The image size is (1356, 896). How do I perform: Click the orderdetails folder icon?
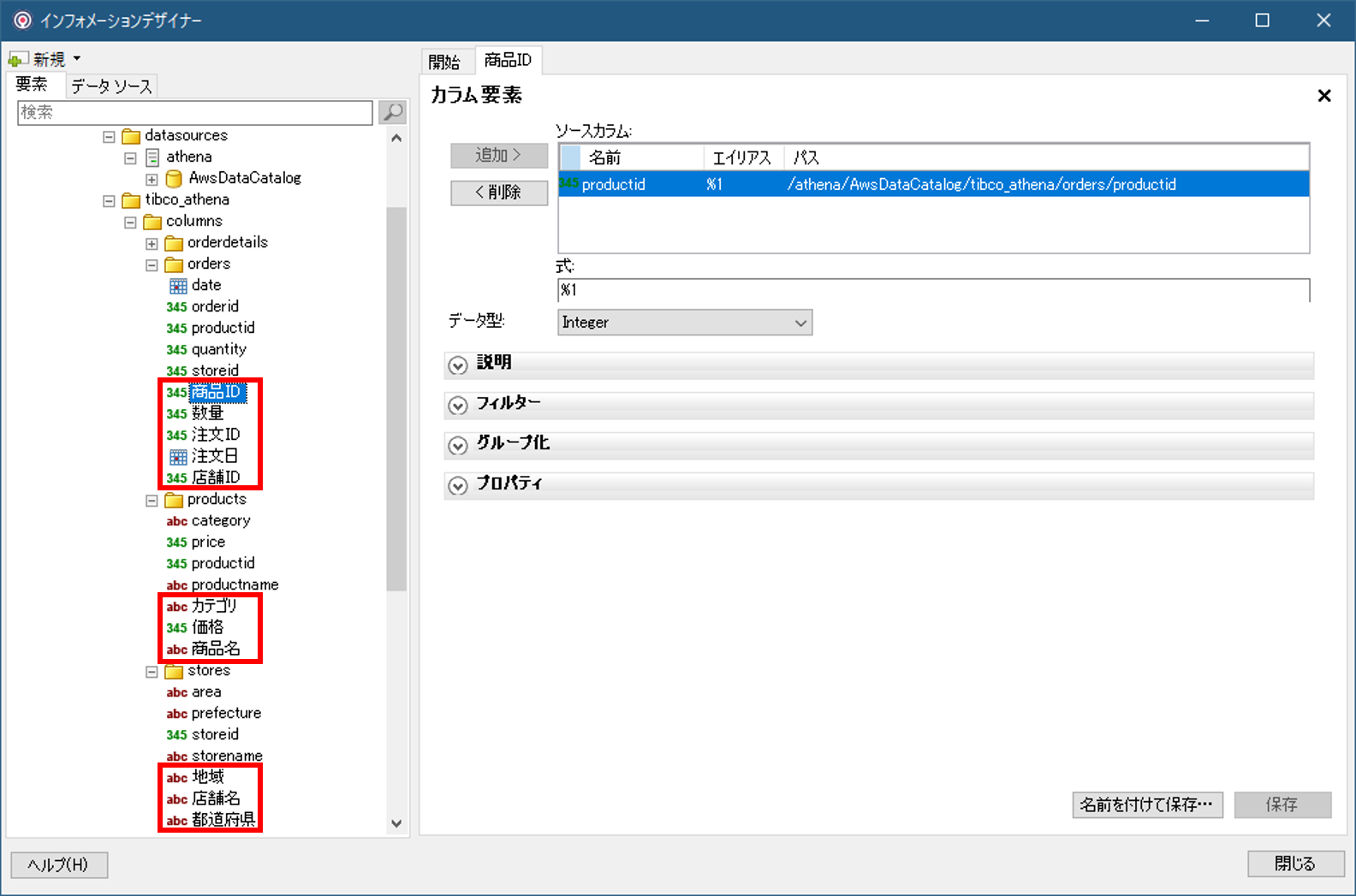tap(174, 243)
